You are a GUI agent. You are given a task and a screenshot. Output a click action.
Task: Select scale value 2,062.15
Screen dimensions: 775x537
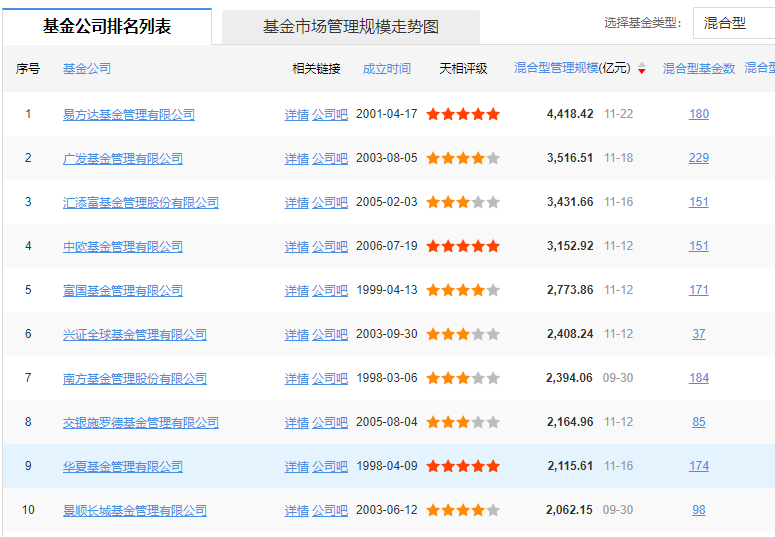[x=569, y=510]
